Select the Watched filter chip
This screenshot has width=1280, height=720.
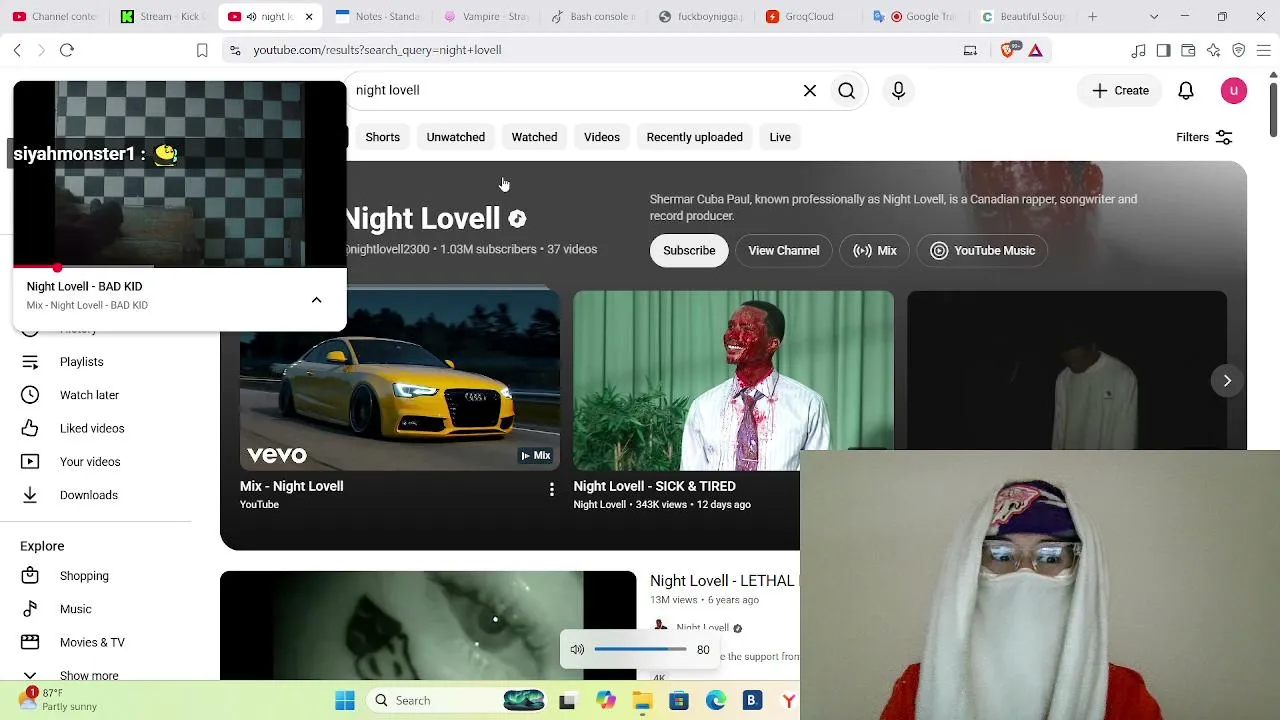534,137
